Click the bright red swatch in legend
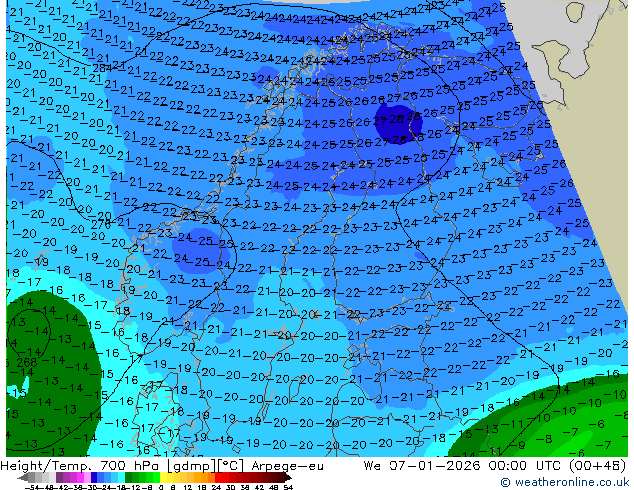Screen dimensions: 634x490 (x=218, y=478)
